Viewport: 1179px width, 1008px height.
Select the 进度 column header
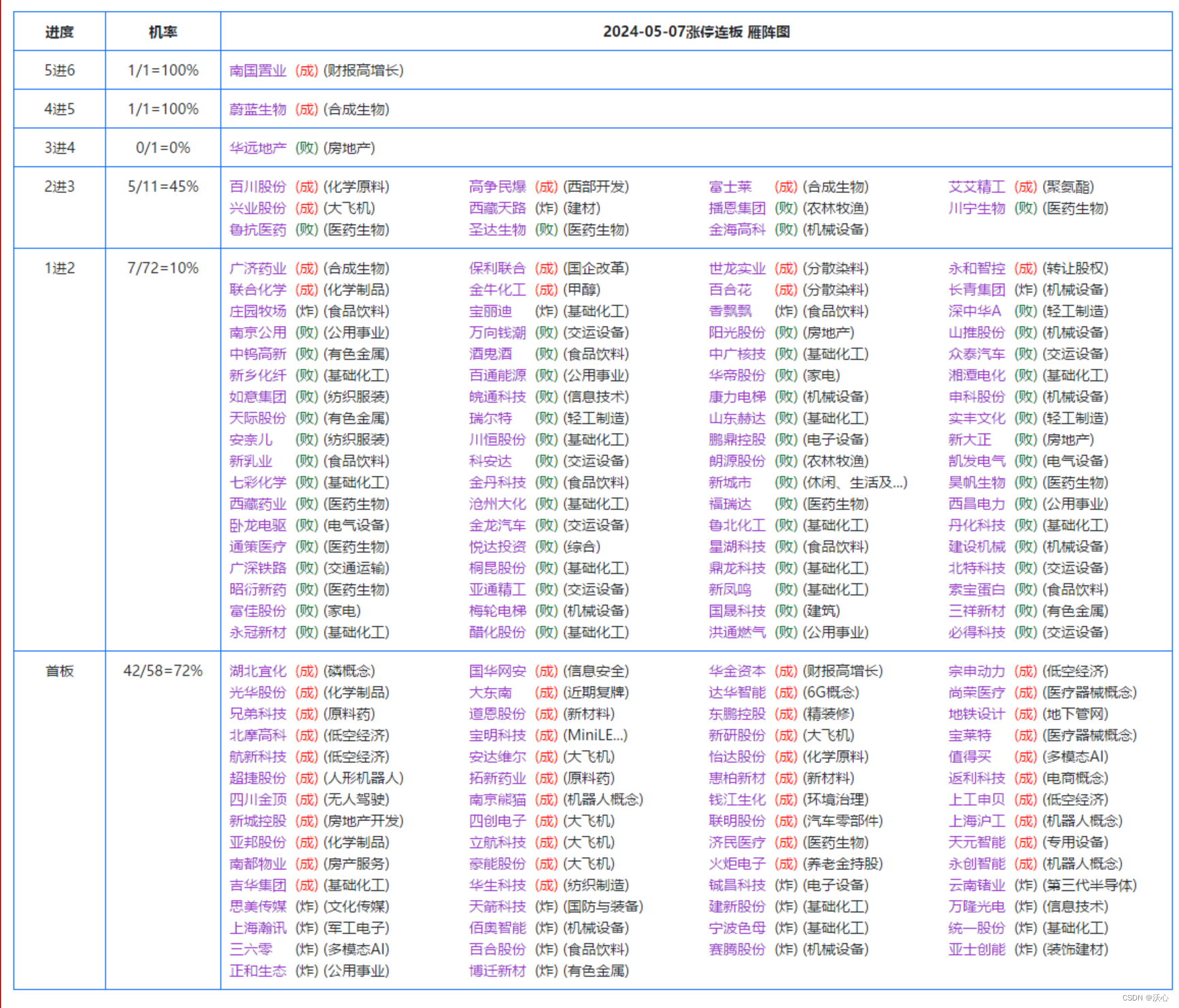point(60,32)
